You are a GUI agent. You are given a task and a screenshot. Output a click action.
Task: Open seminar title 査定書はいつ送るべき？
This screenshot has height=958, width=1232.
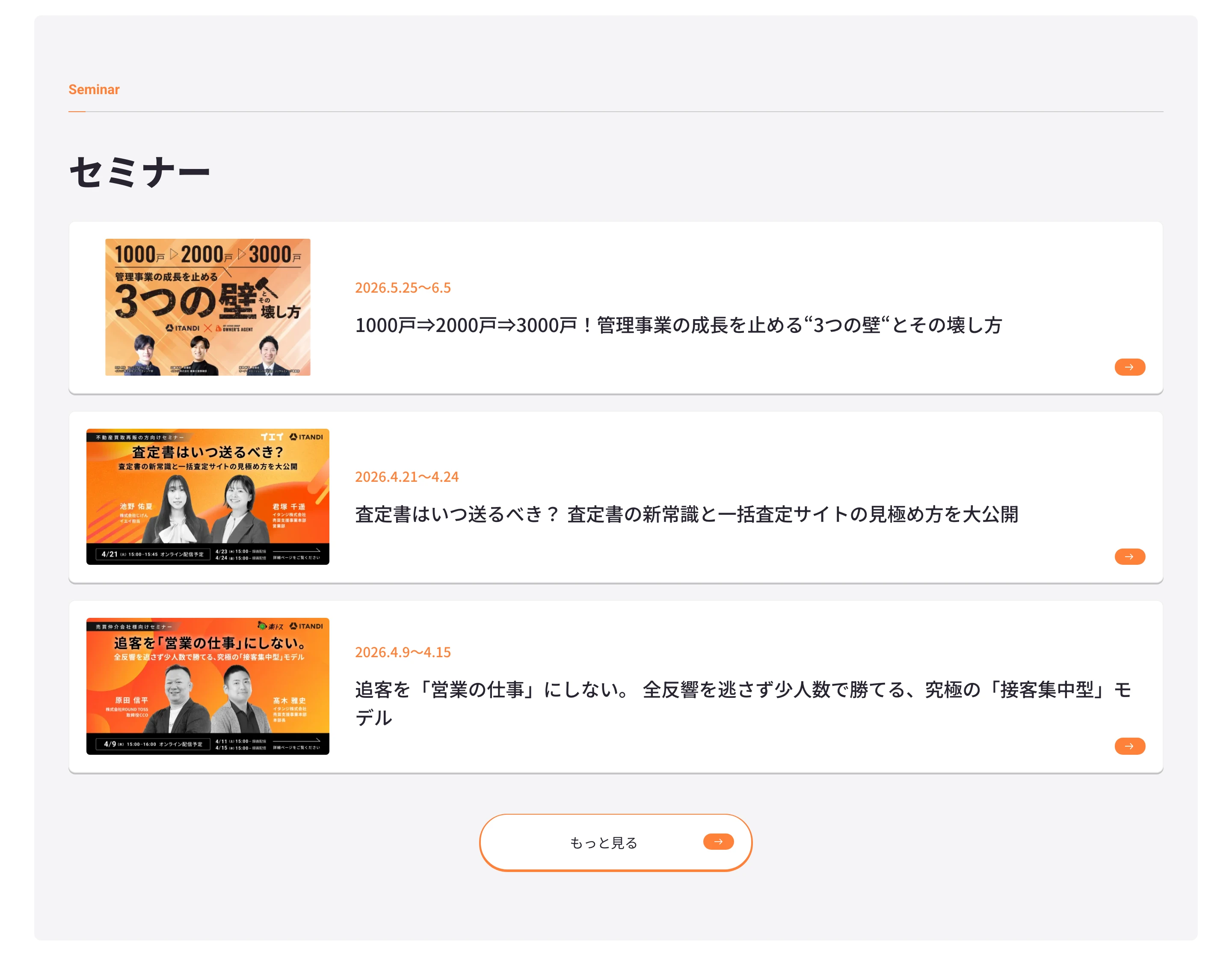coord(686,514)
